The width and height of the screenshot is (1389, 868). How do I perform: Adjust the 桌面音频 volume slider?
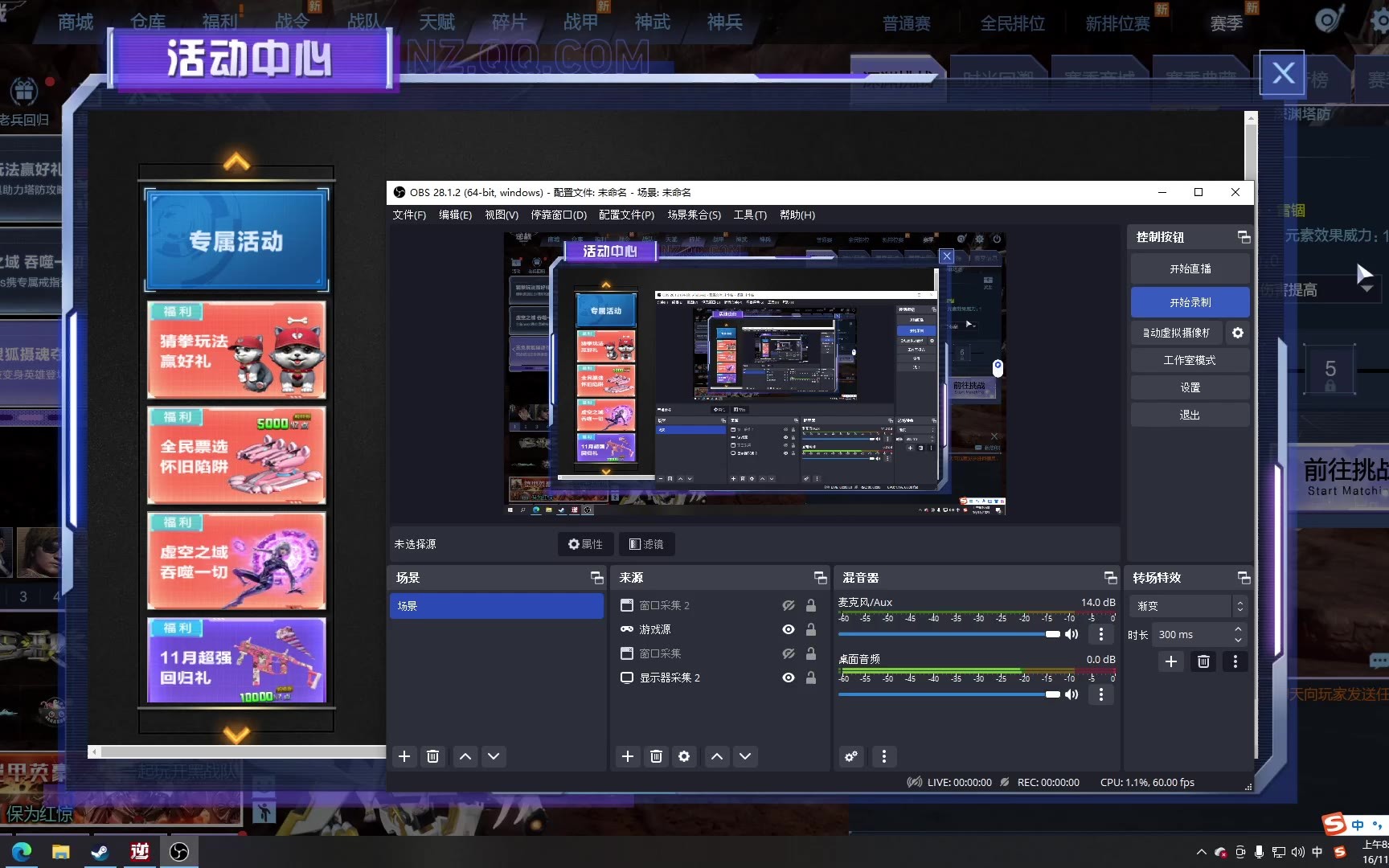1052,694
